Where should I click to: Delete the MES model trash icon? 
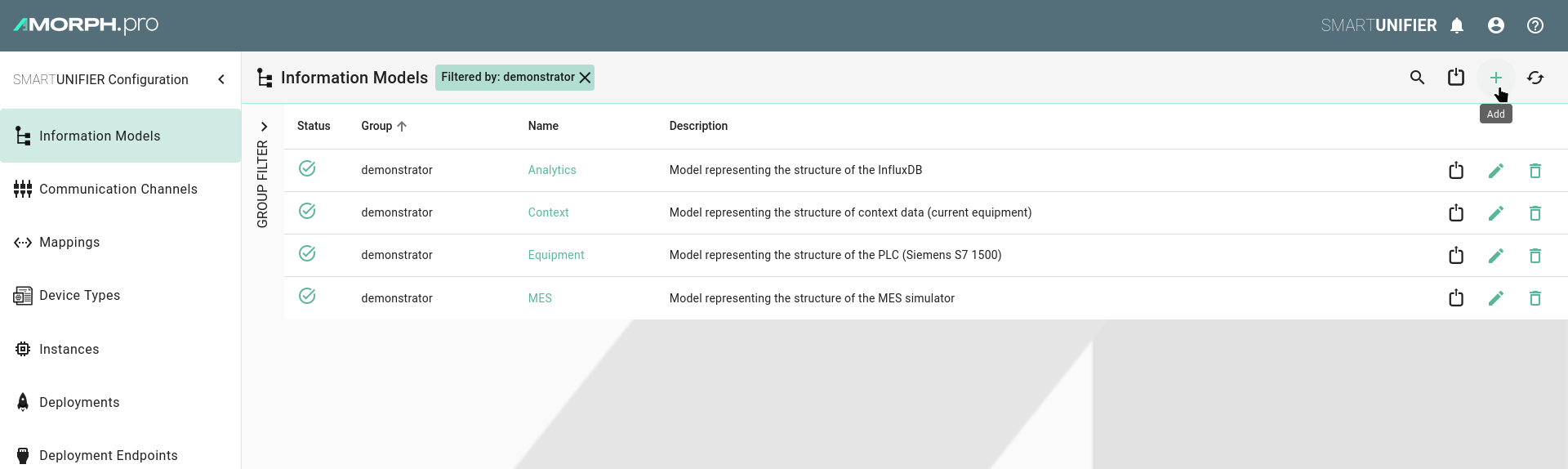pos(1535,297)
